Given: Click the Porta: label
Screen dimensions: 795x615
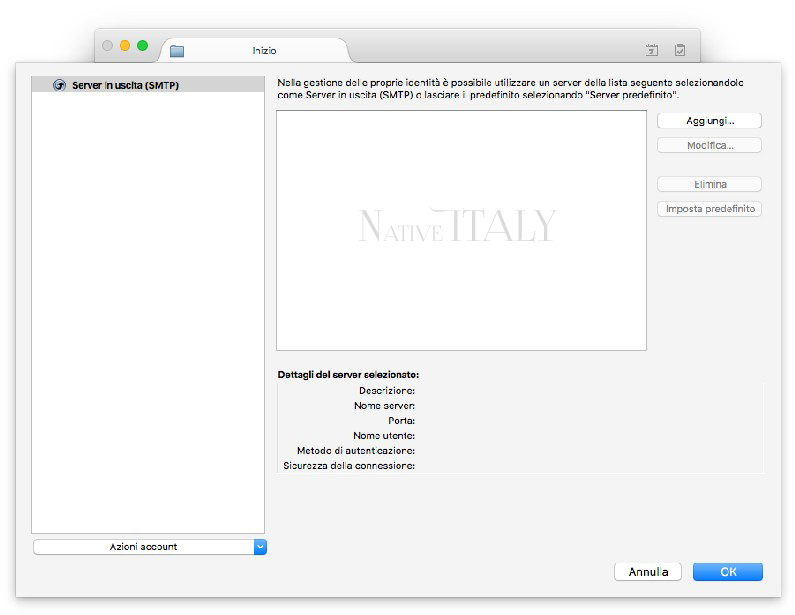Looking at the screenshot, I should pos(402,420).
